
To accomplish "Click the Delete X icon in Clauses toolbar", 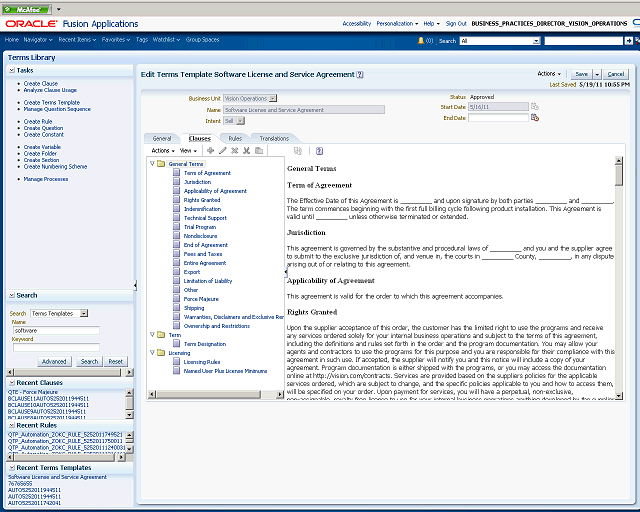I will (235, 151).
